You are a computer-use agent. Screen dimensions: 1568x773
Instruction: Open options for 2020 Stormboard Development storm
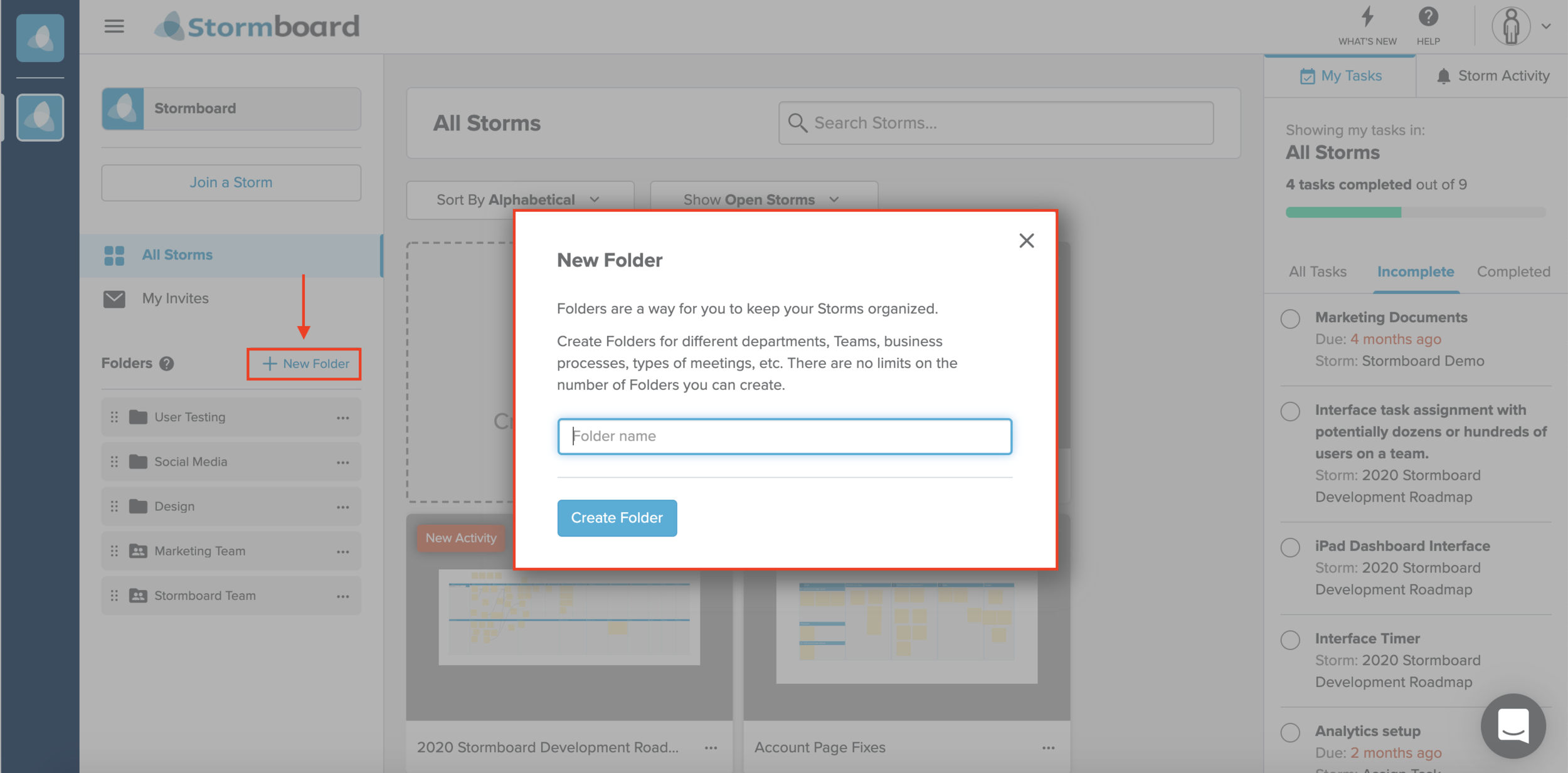pyautogui.click(x=711, y=748)
